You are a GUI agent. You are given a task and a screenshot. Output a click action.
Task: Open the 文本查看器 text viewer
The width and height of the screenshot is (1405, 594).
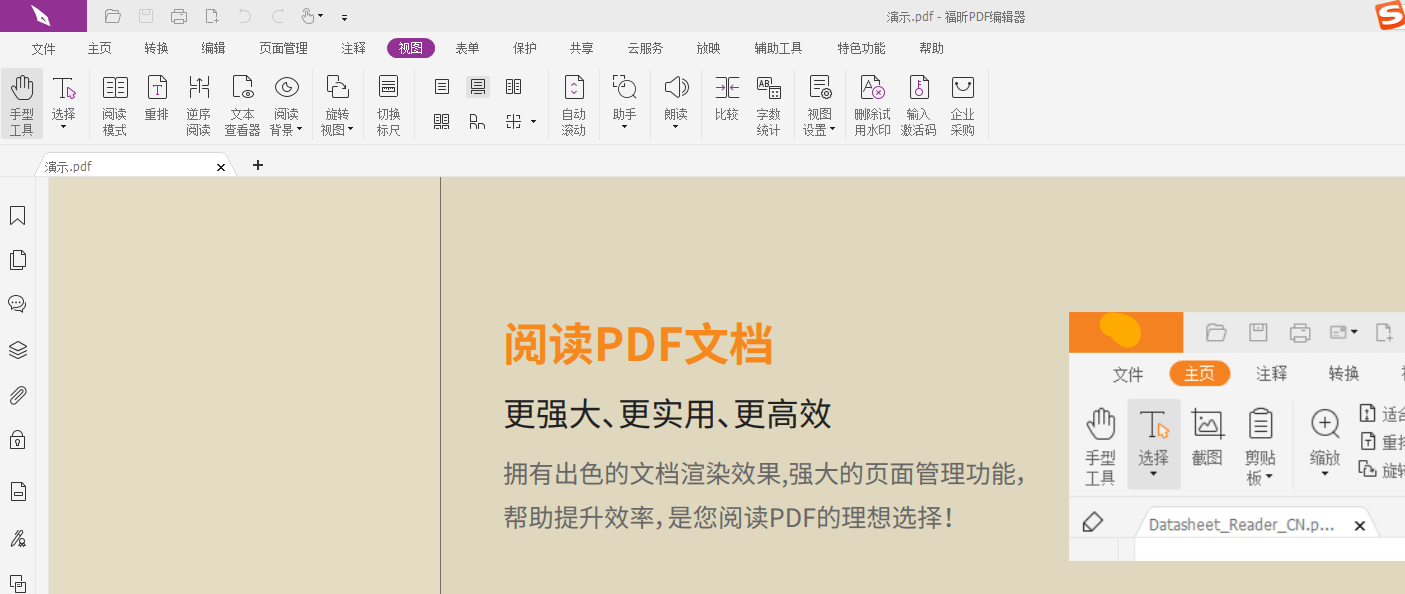pyautogui.click(x=242, y=104)
